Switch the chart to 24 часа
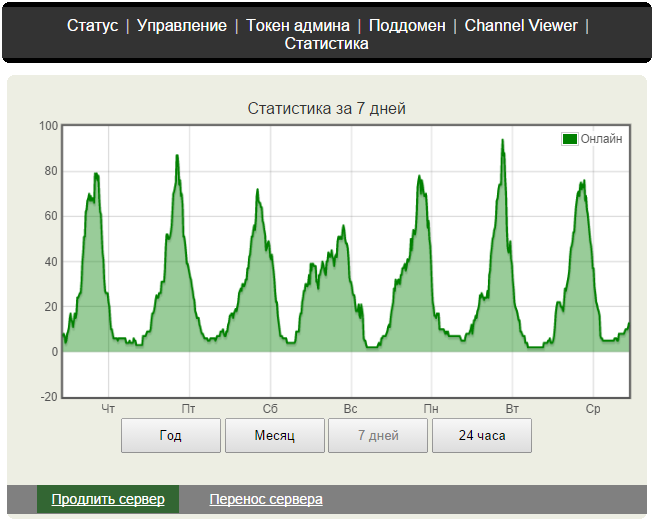The height and width of the screenshot is (521, 654). 482,436
